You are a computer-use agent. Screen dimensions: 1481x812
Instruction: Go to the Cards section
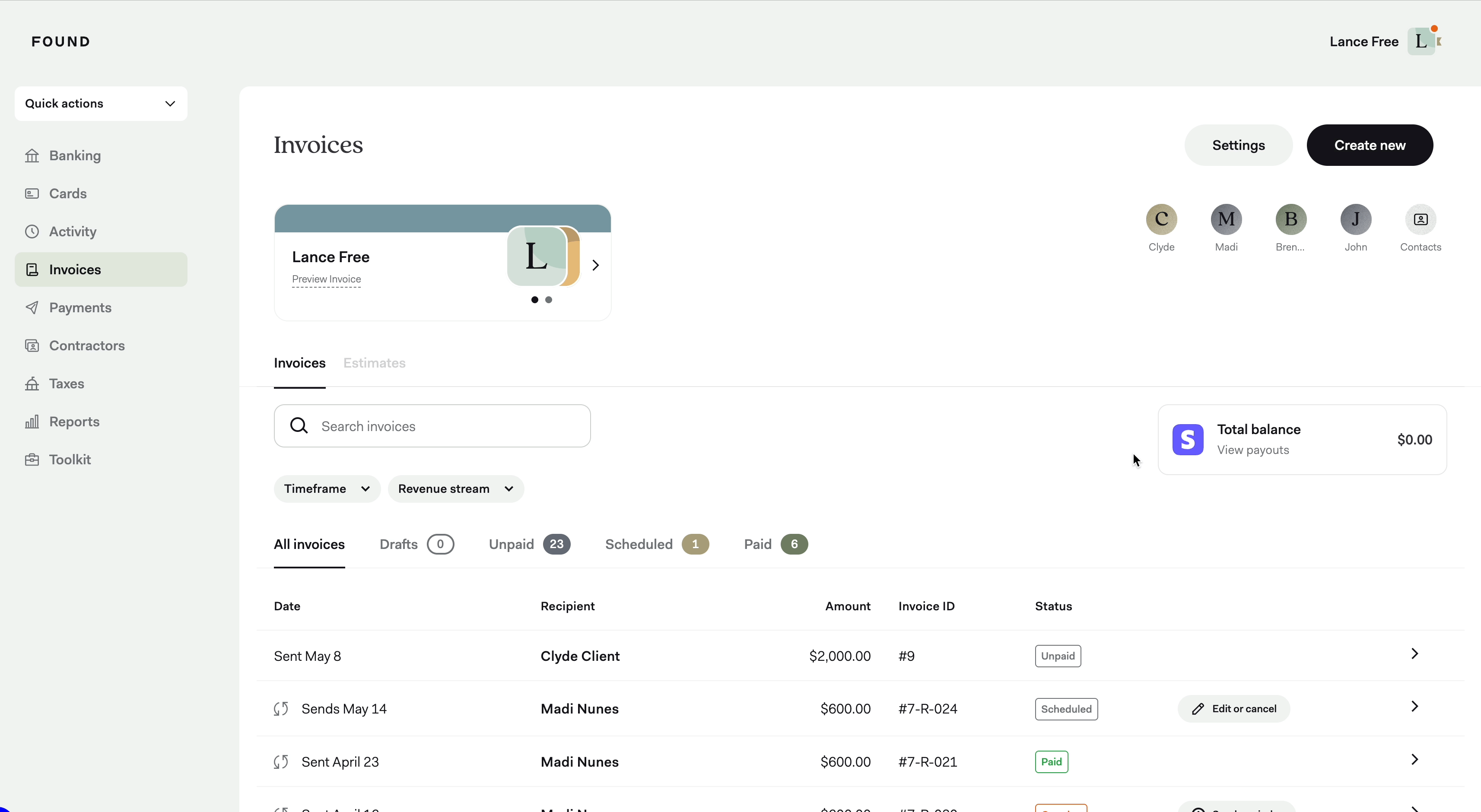(x=67, y=193)
